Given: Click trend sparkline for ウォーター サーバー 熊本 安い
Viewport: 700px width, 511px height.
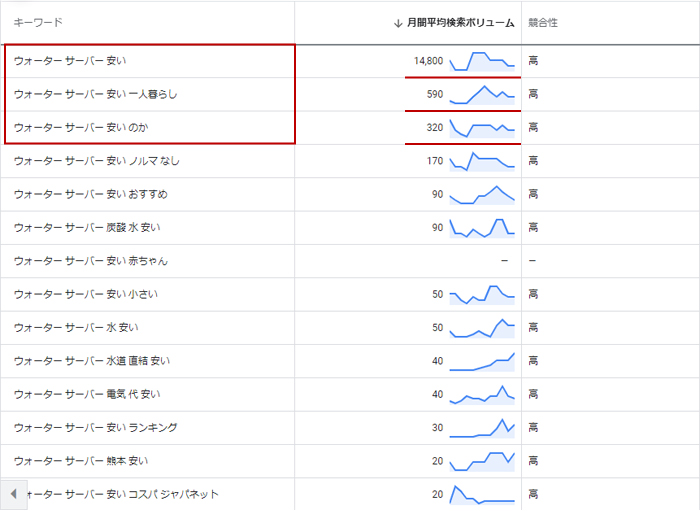Looking at the screenshot, I should click(x=482, y=461).
